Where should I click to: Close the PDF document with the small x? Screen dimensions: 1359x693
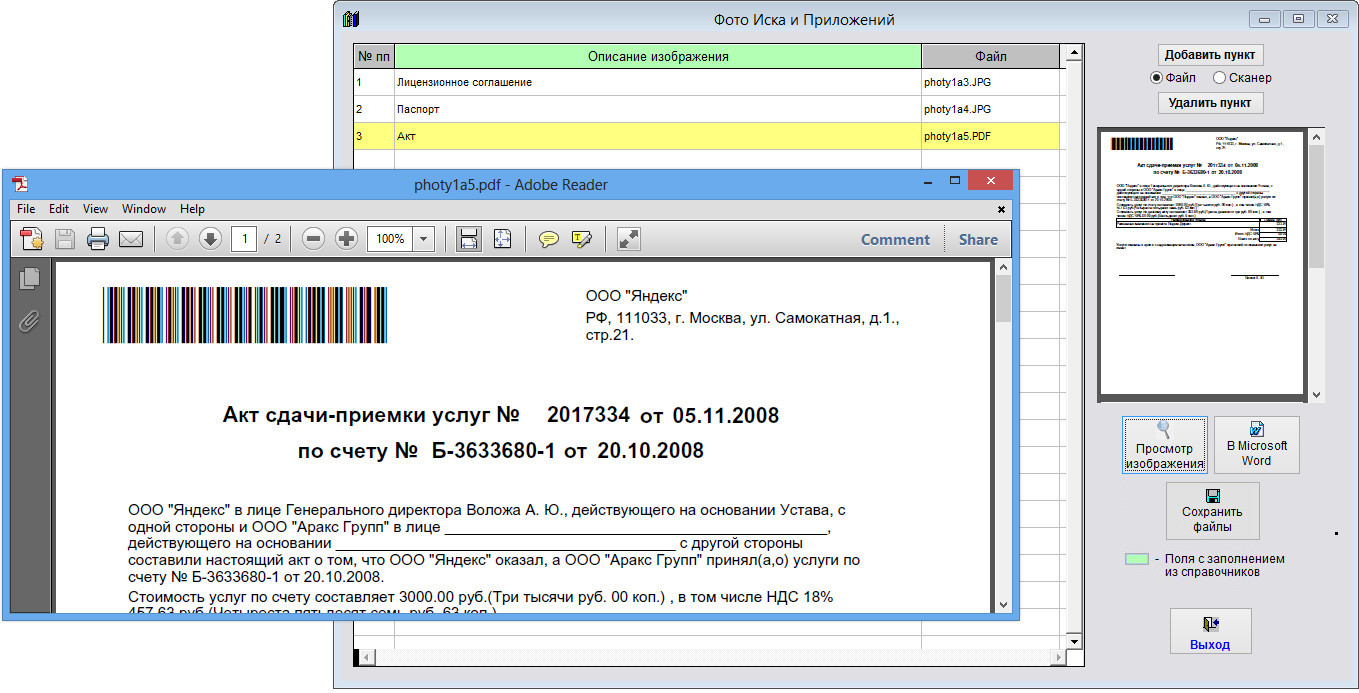[x=1001, y=210]
